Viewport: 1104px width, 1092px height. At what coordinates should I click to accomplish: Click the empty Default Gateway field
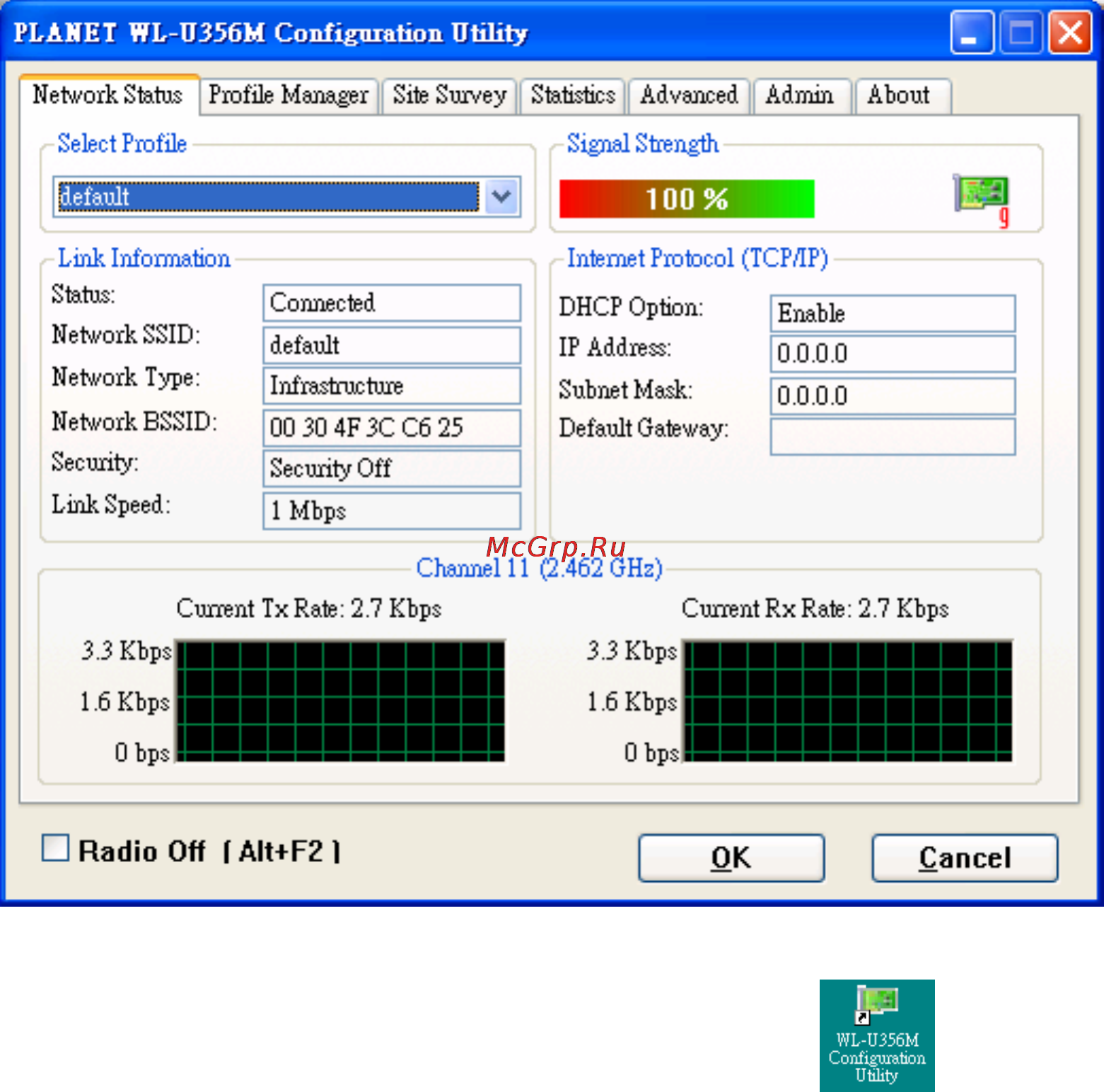pos(893,436)
